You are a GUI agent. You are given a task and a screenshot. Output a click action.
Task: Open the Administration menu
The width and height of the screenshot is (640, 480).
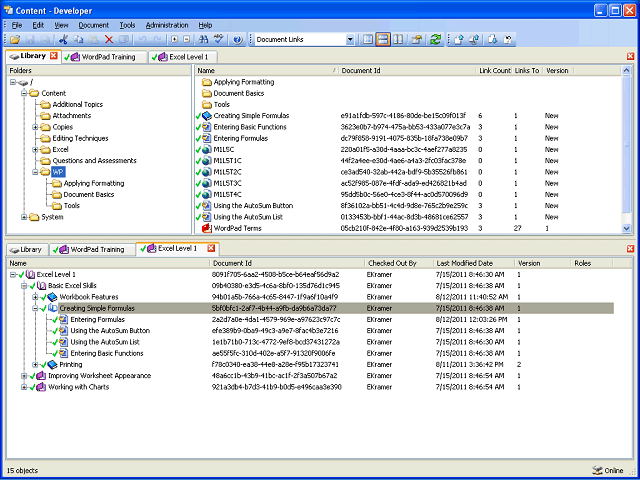point(167,25)
